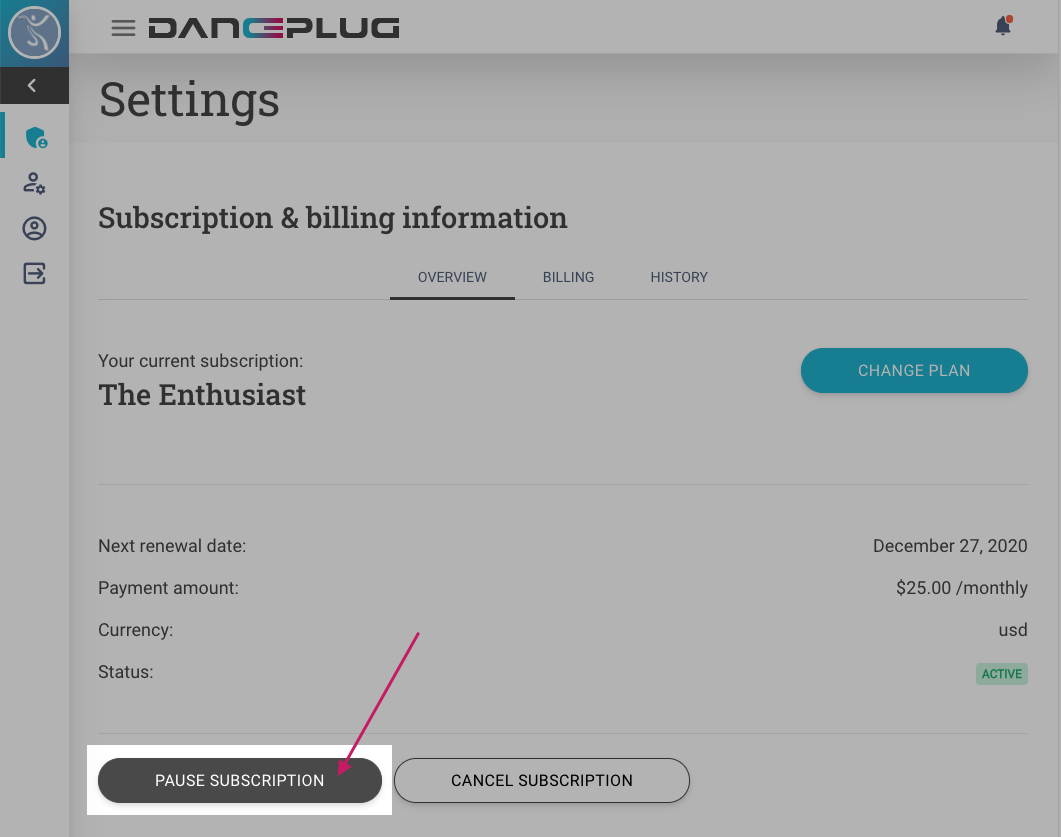Screen dimensions: 1061x837
Task: Click the DANCEPLUG logo in the top bar
Action: pos(274,28)
